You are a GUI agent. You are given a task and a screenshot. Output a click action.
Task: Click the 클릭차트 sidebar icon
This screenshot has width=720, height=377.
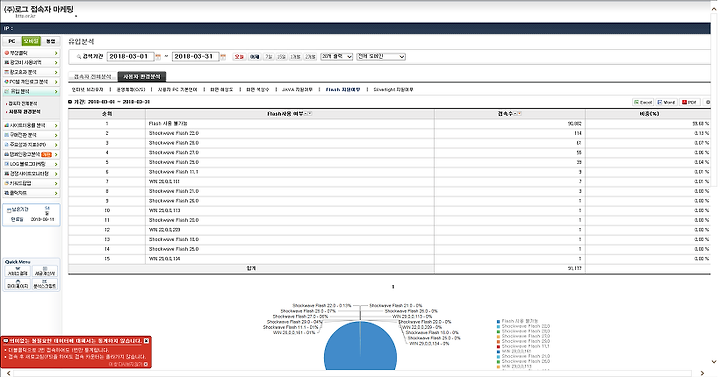tap(6, 193)
